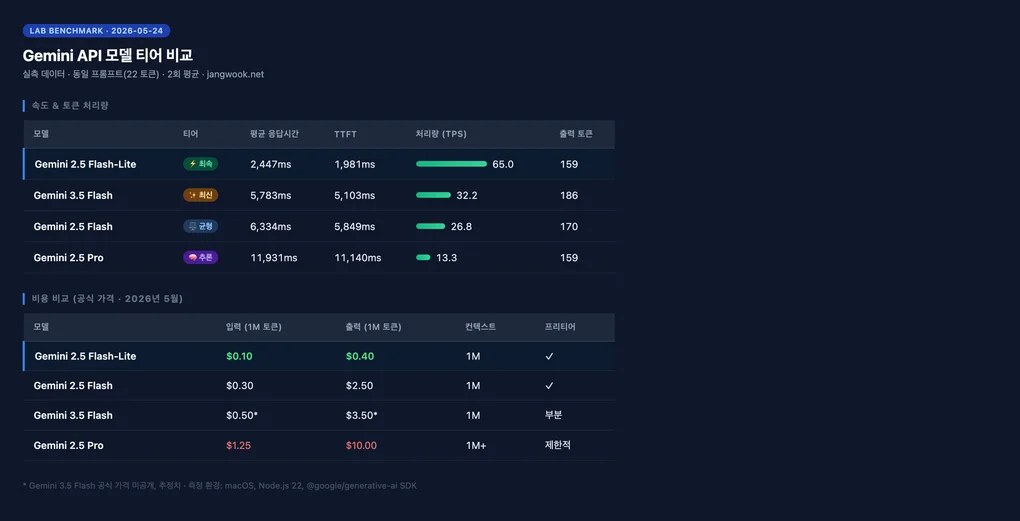The height and width of the screenshot is (521, 1020).
Task: Click the TTFT column header
Action: click(345, 134)
